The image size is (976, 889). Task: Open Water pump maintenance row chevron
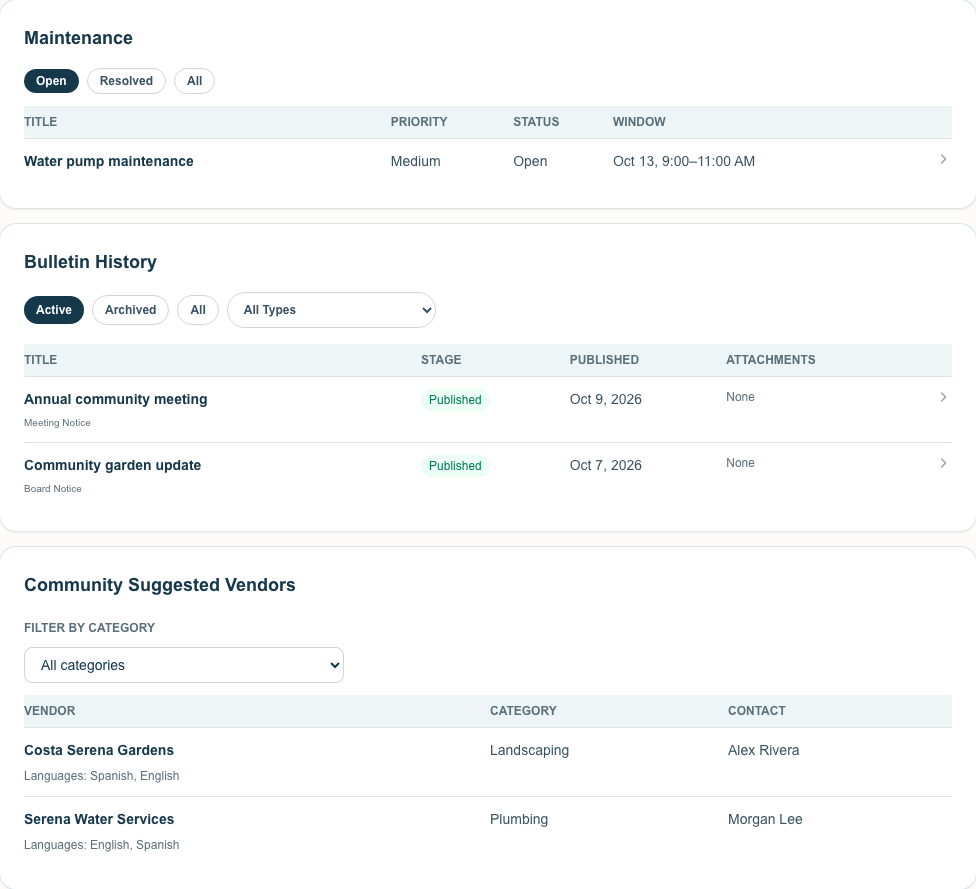pos(943,159)
